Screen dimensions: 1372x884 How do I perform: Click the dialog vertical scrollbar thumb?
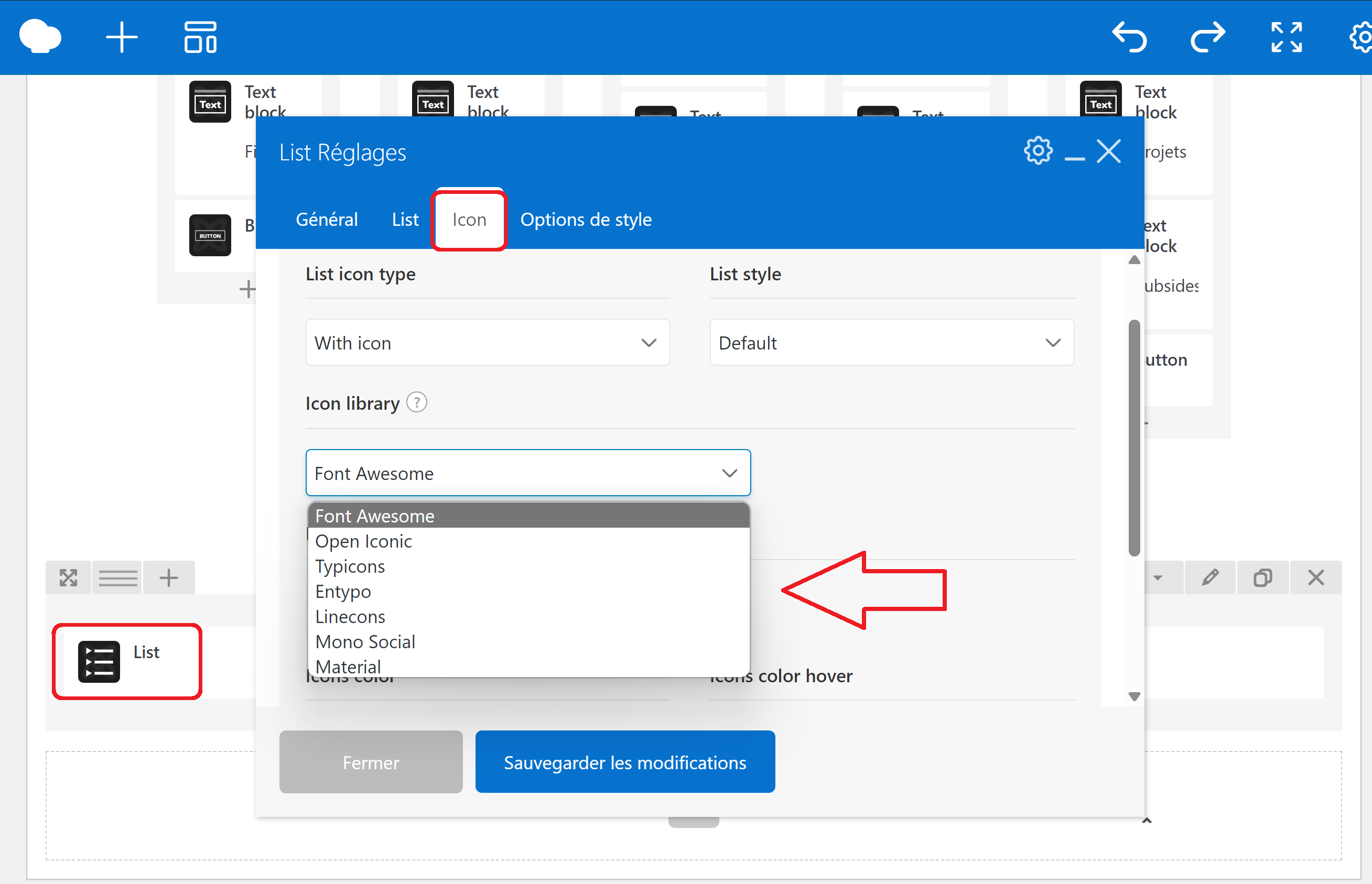tap(1133, 438)
